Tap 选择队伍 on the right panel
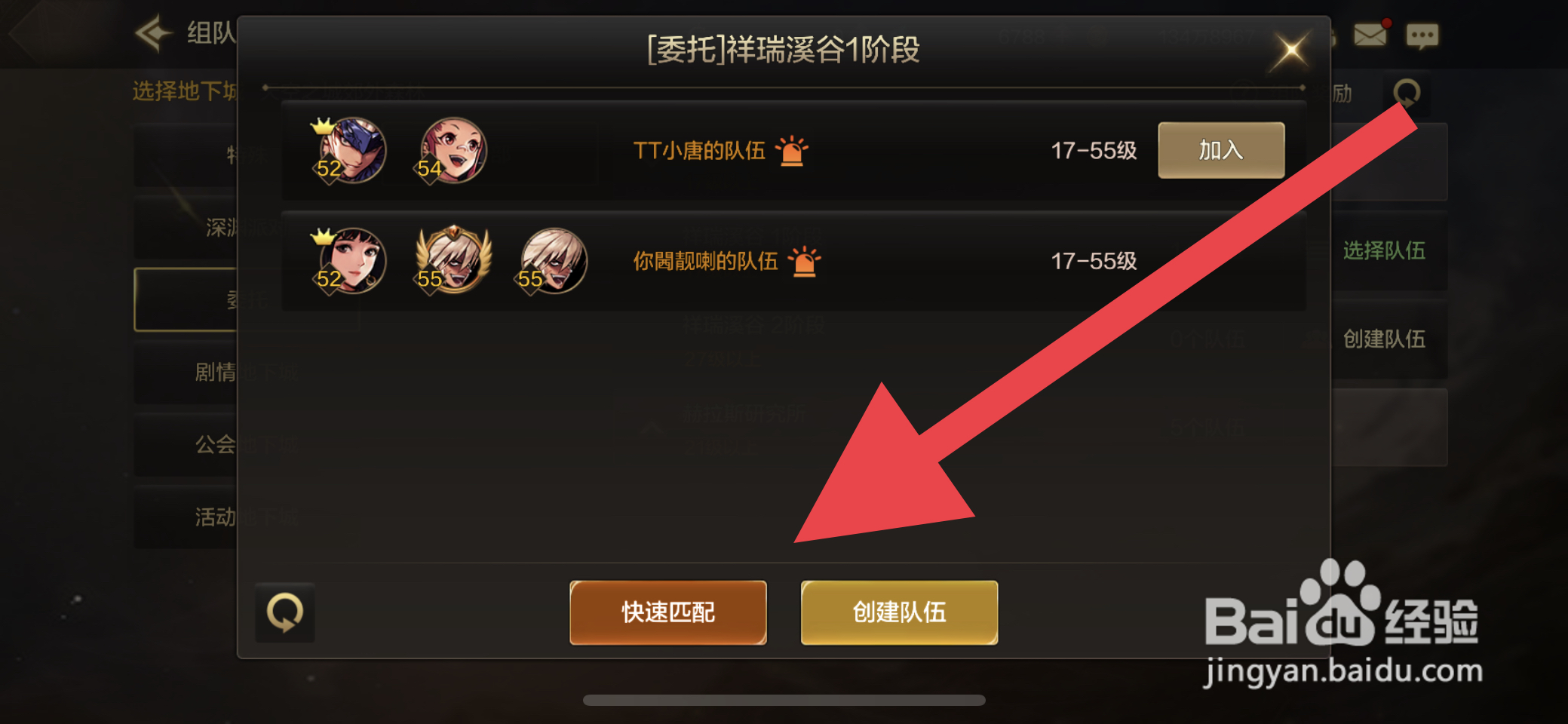The image size is (1568, 724). point(1384,250)
